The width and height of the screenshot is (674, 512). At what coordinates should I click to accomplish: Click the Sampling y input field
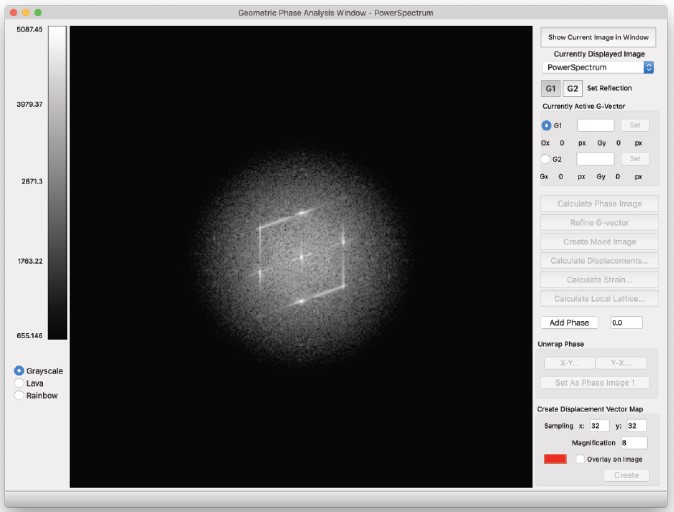point(636,425)
